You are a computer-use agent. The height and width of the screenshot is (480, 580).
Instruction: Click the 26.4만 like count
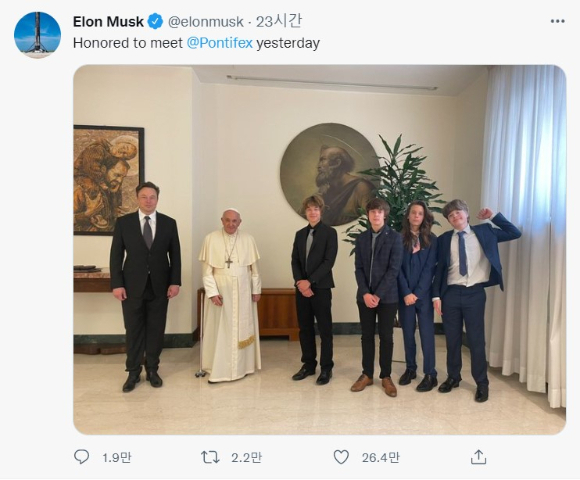coord(380,458)
